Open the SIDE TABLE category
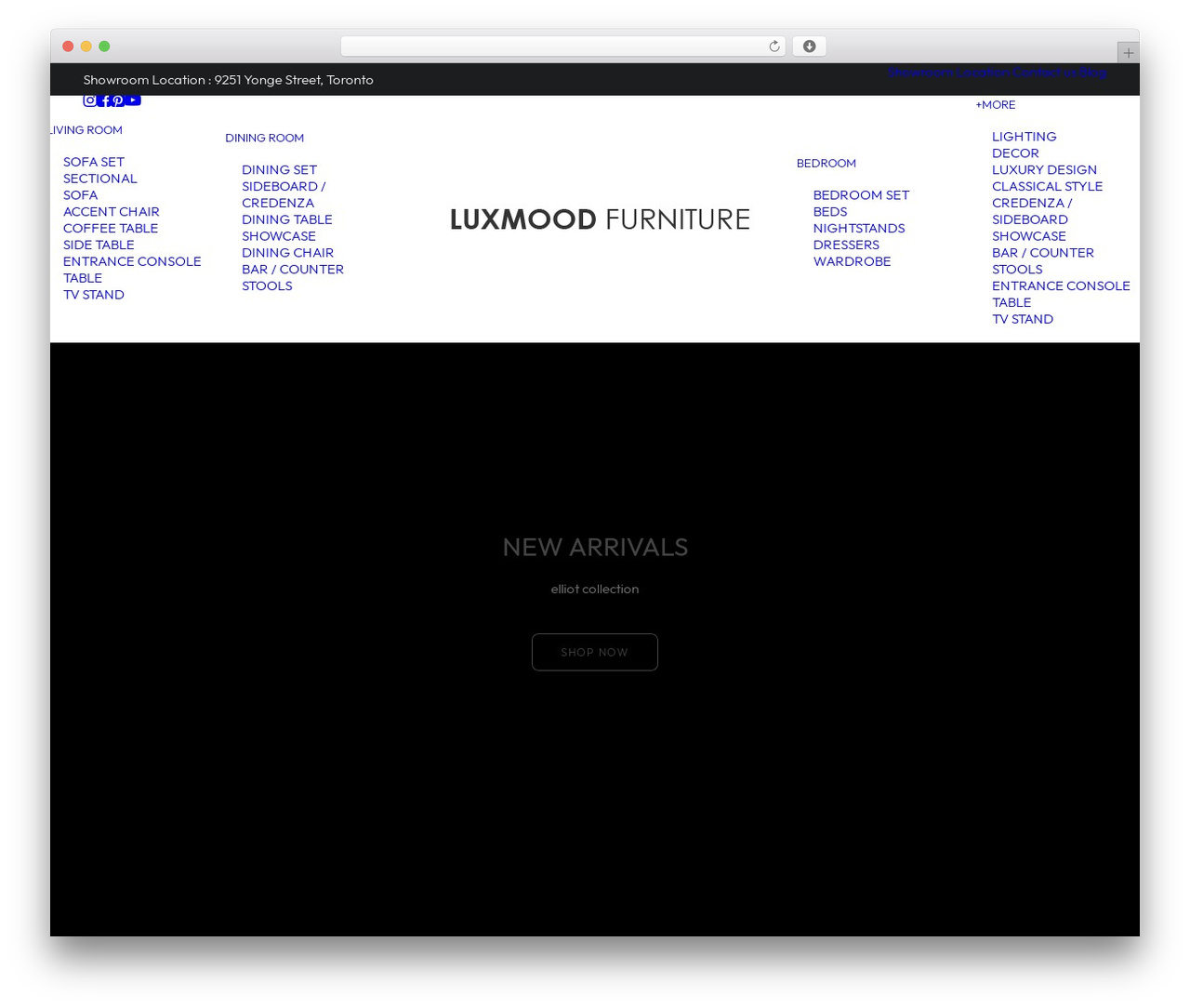This screenshot has height=1008, width=1190. pos(99,245)
